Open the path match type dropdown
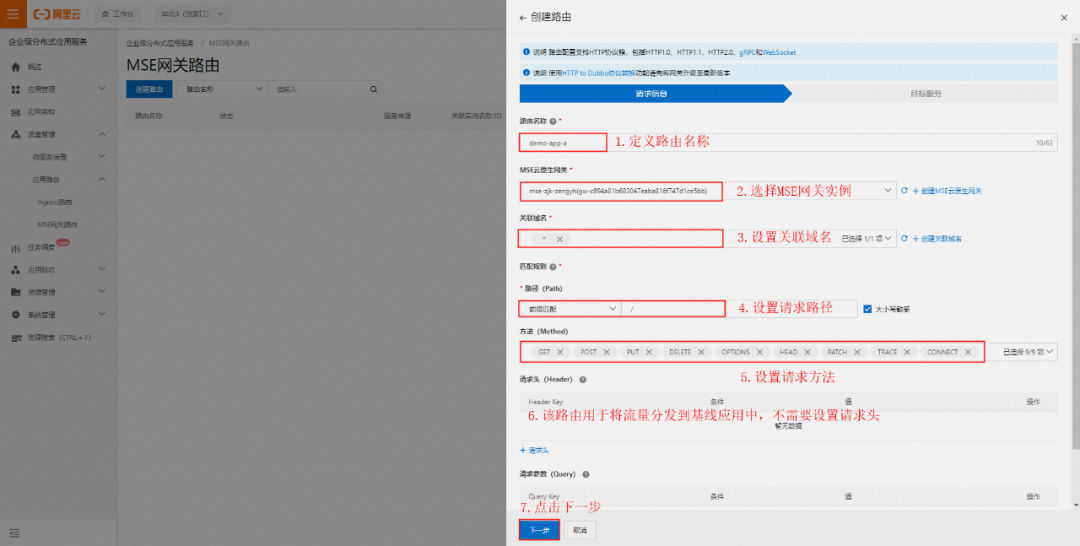This screenshot has width=1080, height=546. (x=570, y=309)
